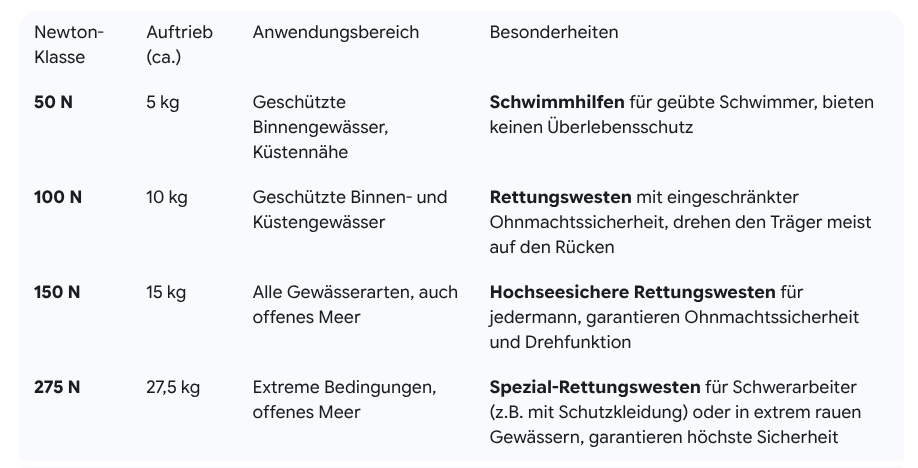The height and width of the screenshot is (468, 918).
Task: Select the Besonderheiten column header
Action: pos(553,32)
